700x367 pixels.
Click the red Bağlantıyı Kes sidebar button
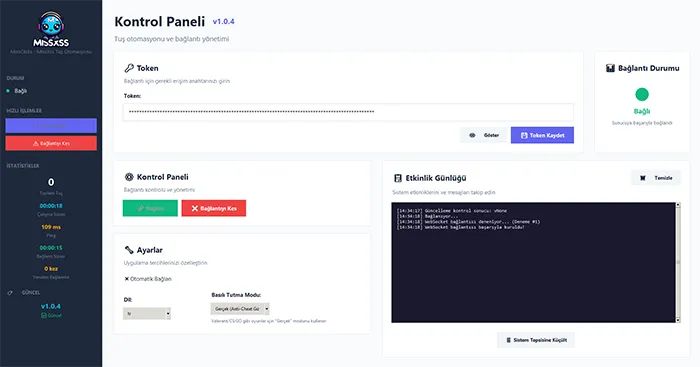click(x=51, y=143)
